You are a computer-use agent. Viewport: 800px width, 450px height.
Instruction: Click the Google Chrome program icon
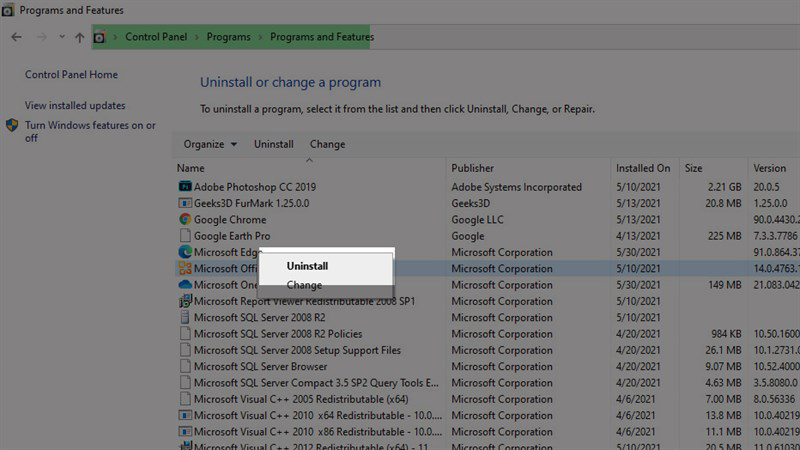point(185,220)
